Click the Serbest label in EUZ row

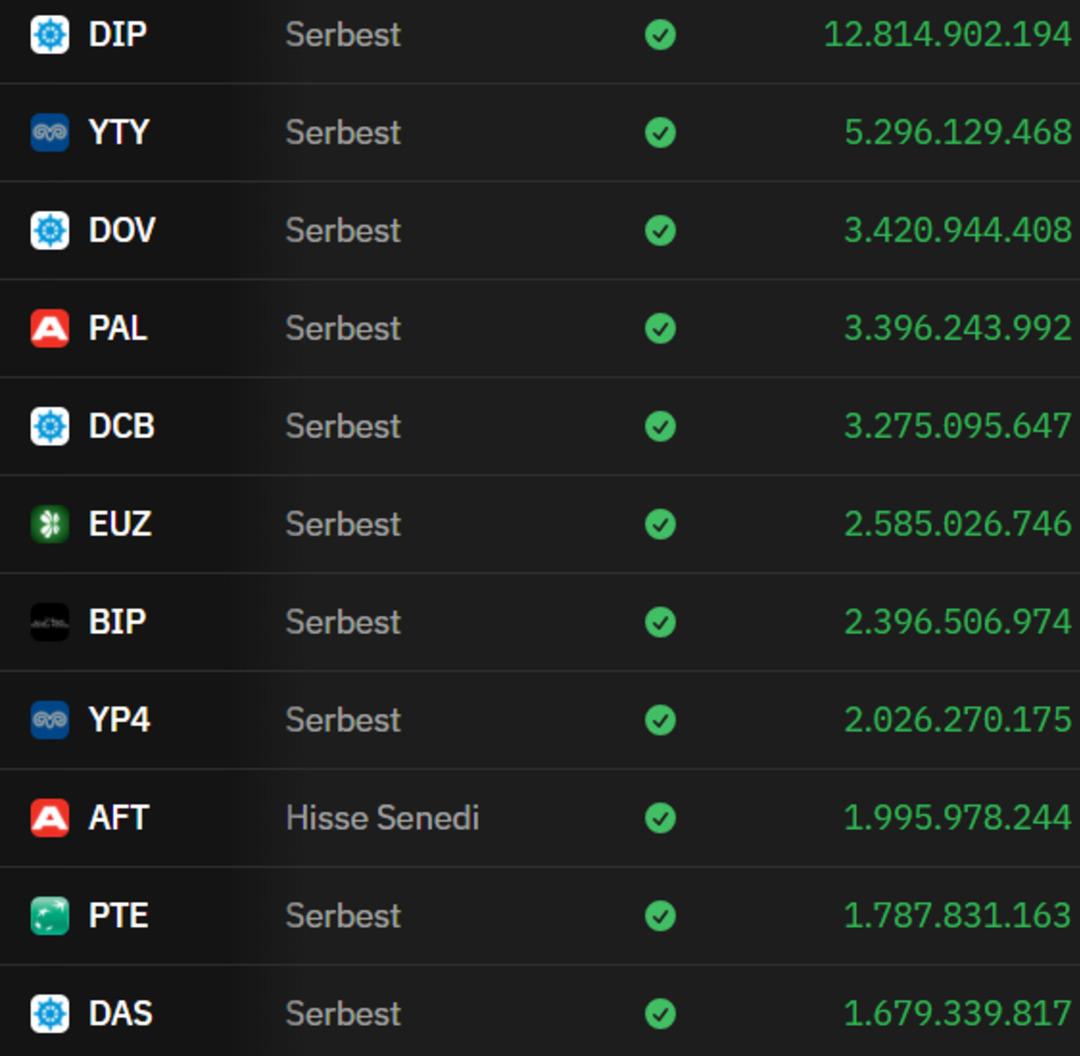[343, 524]
